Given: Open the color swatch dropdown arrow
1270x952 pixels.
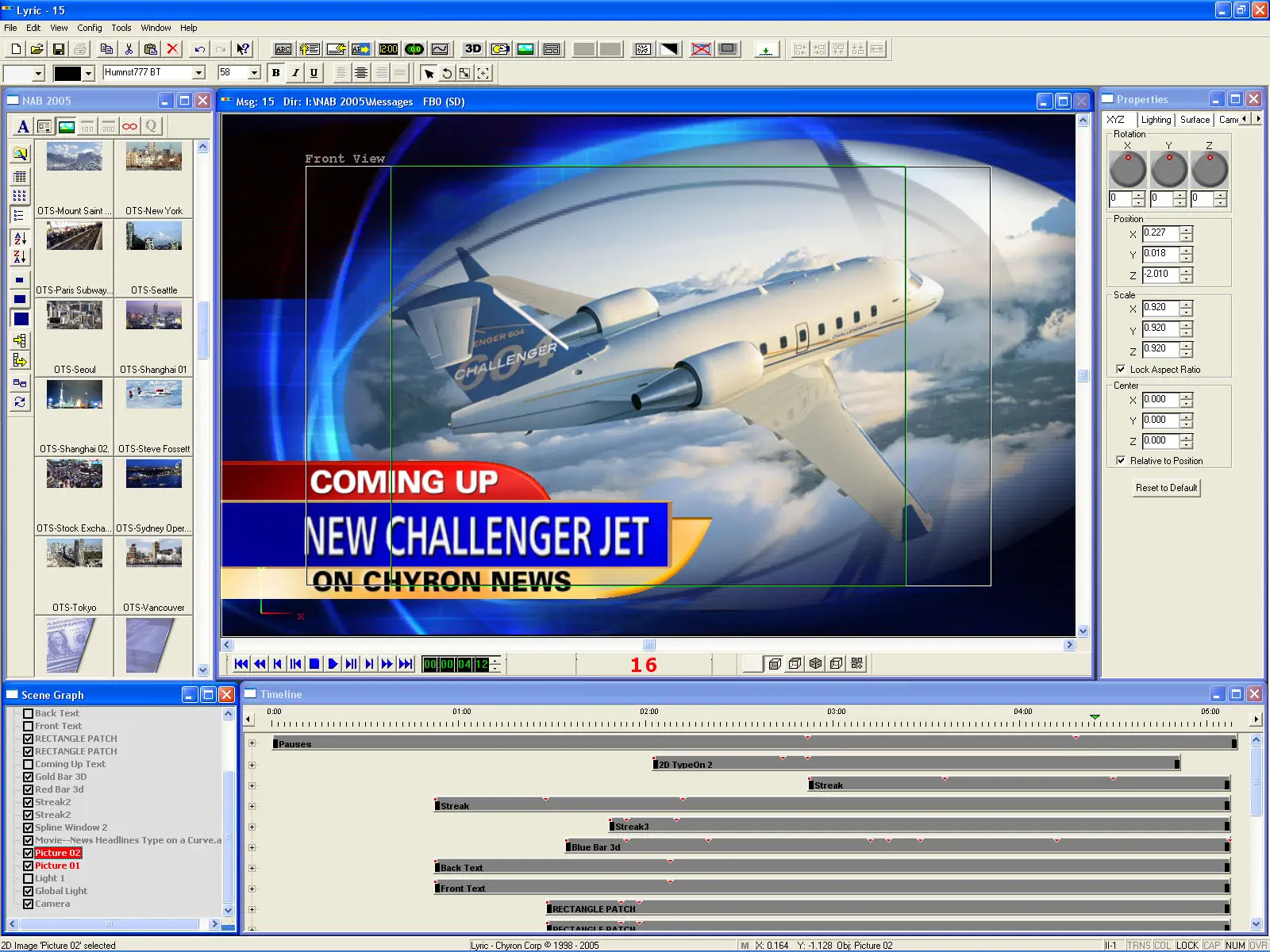Looking at the screenshot, I should pyautogui.click(x=89, y=74).
